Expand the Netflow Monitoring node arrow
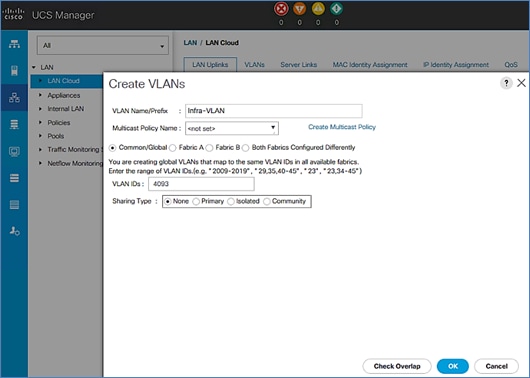 click(x=41, y=163)
